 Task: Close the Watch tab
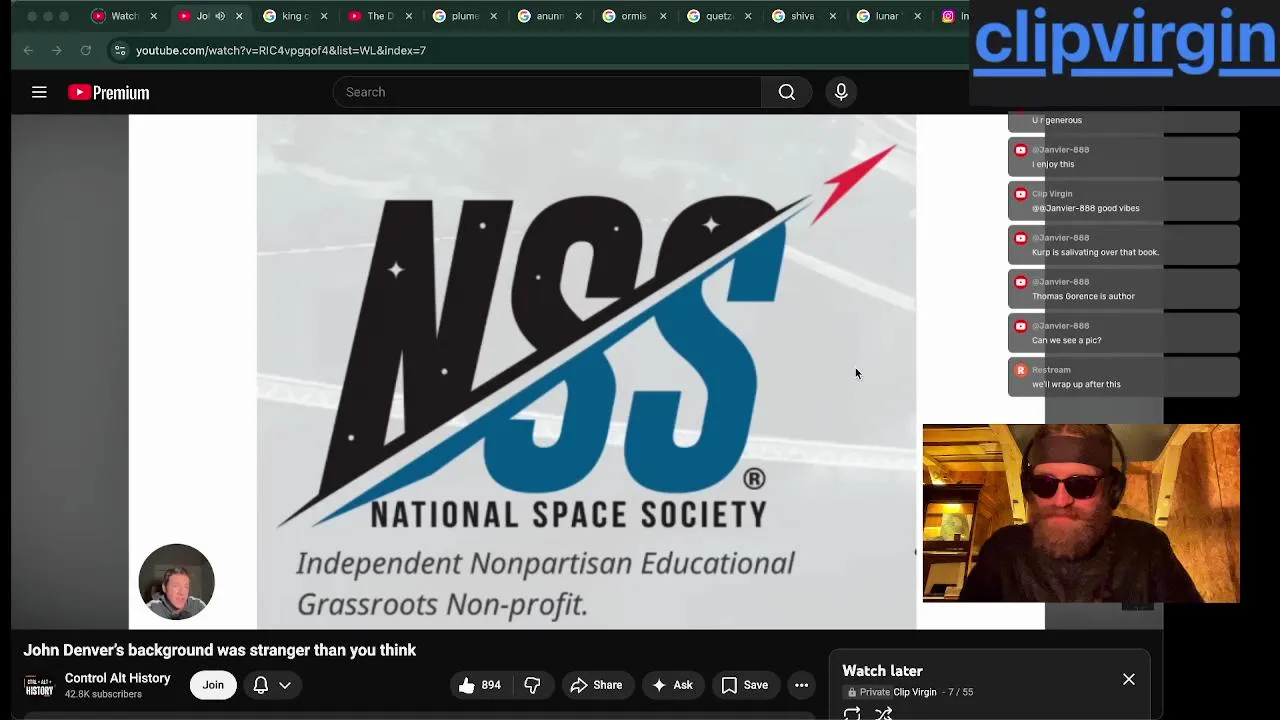click(x=153, y=16)
